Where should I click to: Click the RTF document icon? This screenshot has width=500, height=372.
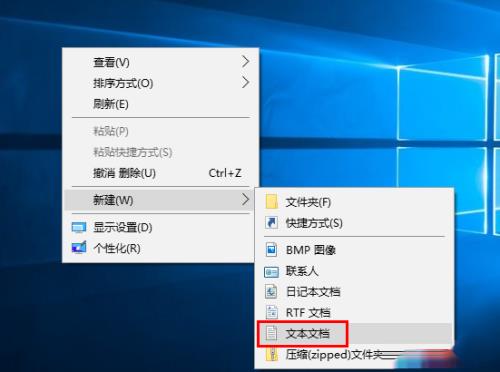click(271, 312)
